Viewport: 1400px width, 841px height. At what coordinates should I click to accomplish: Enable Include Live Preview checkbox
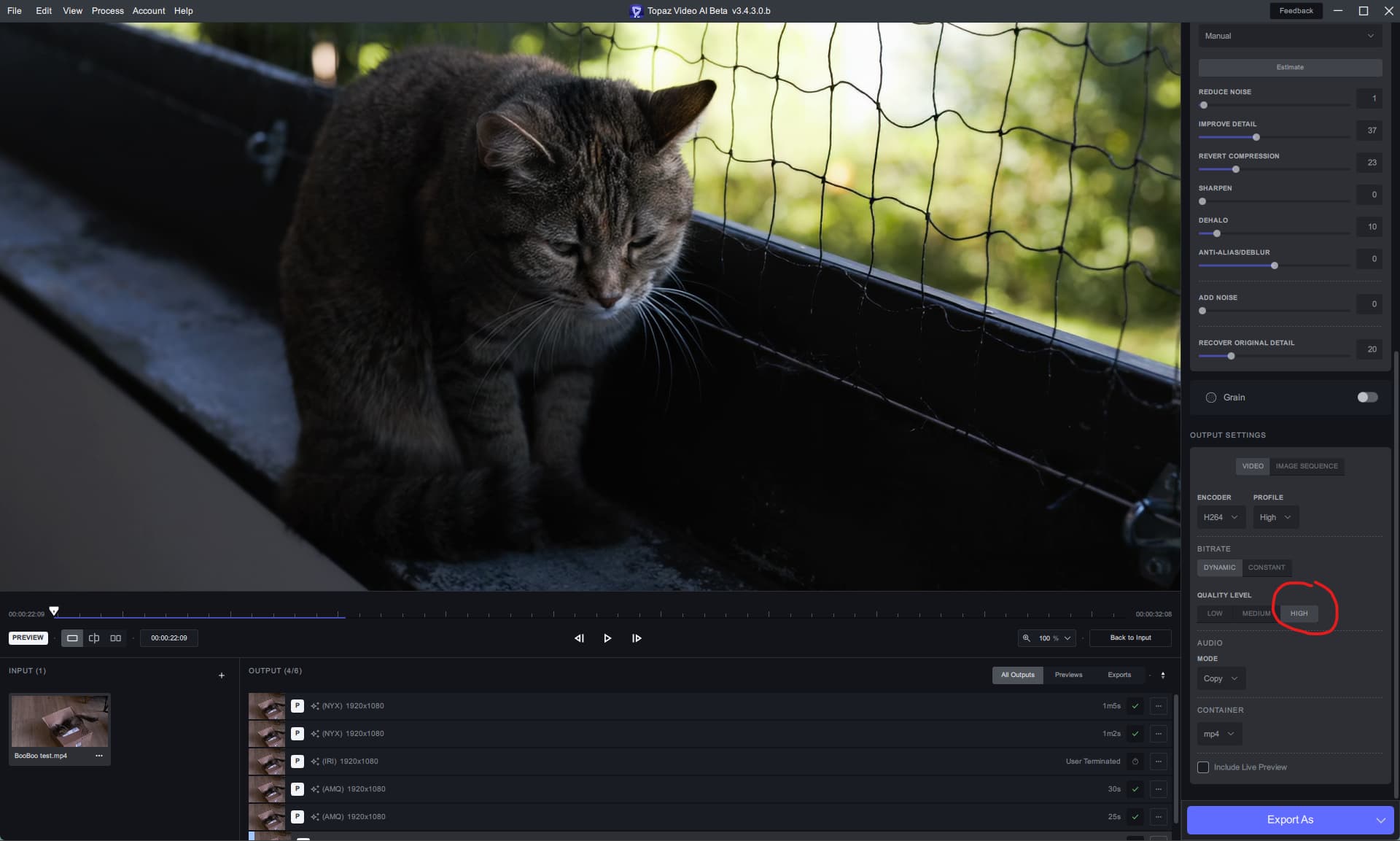tap(1203, 767)
